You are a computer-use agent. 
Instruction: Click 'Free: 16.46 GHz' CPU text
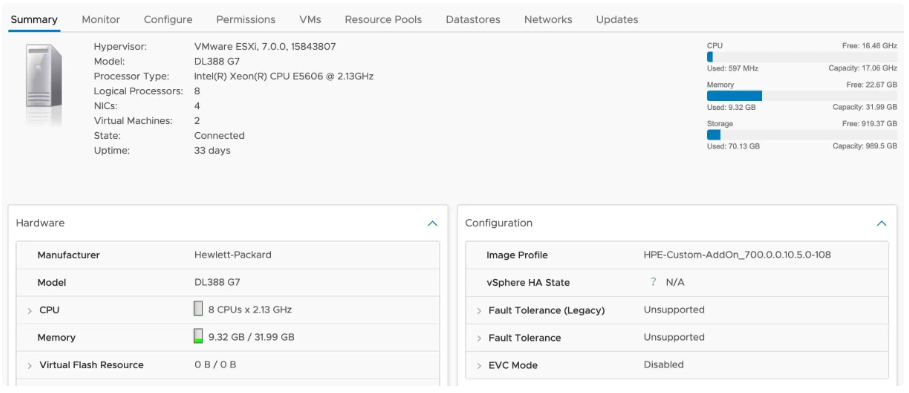pyautogui.click(x=870, y=45)
